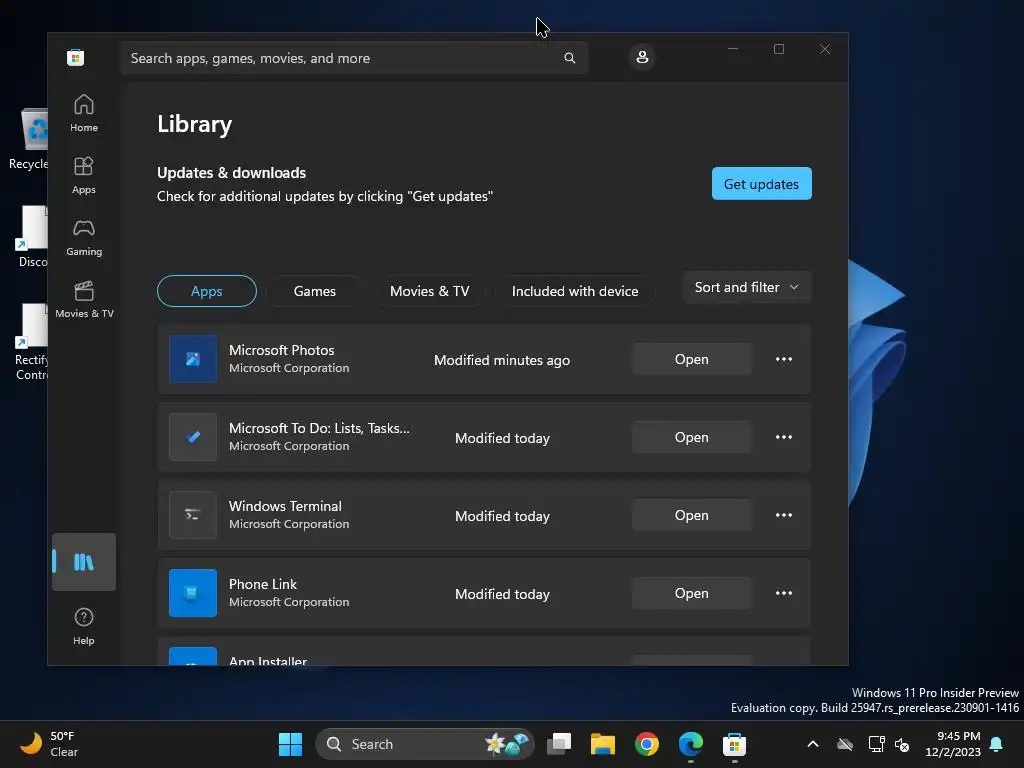Viewport: 1024px width, 768px height.
Task: Open Gaming section in sidebar
Action: point(84,237)
